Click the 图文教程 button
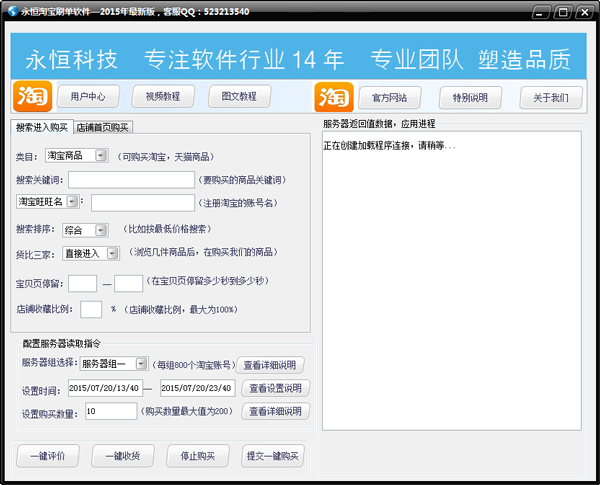The height and width of the screenshot is (485, 600). 239,97
